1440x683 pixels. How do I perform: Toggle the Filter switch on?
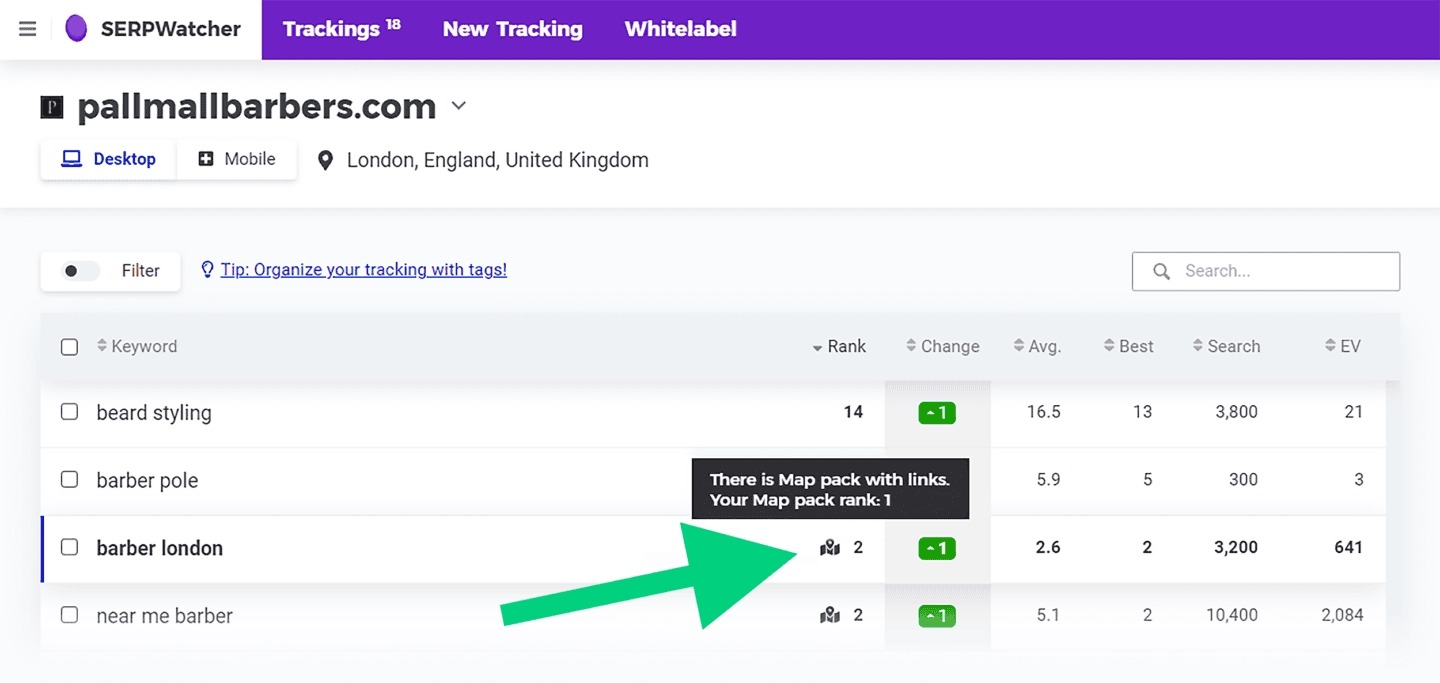click(79, 270)
